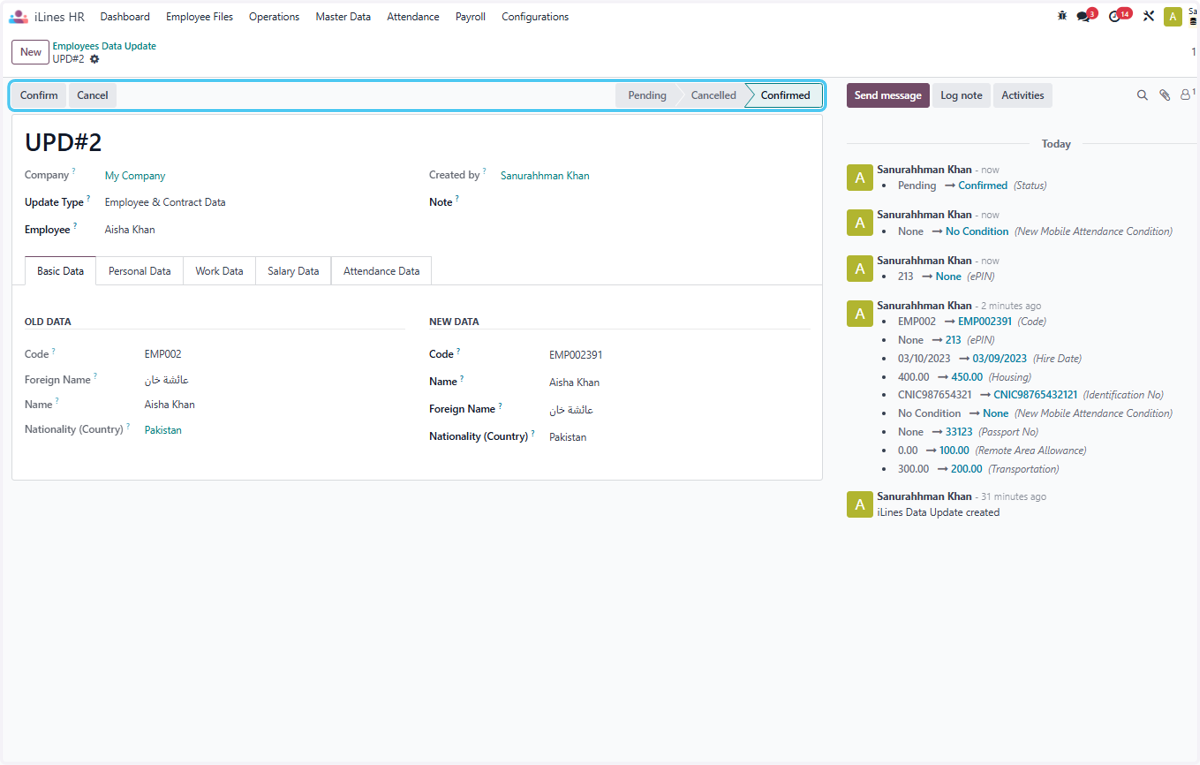Viewport: 1200px width, 765px height.
Task: Open the My Company link
Action: [x=135, y=176]
